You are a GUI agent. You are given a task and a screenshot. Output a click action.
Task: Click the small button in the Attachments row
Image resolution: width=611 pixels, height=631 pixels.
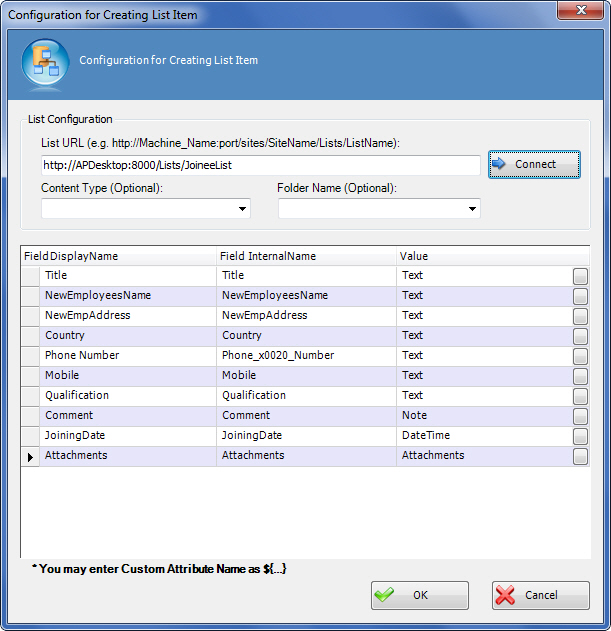pos(580,456)
